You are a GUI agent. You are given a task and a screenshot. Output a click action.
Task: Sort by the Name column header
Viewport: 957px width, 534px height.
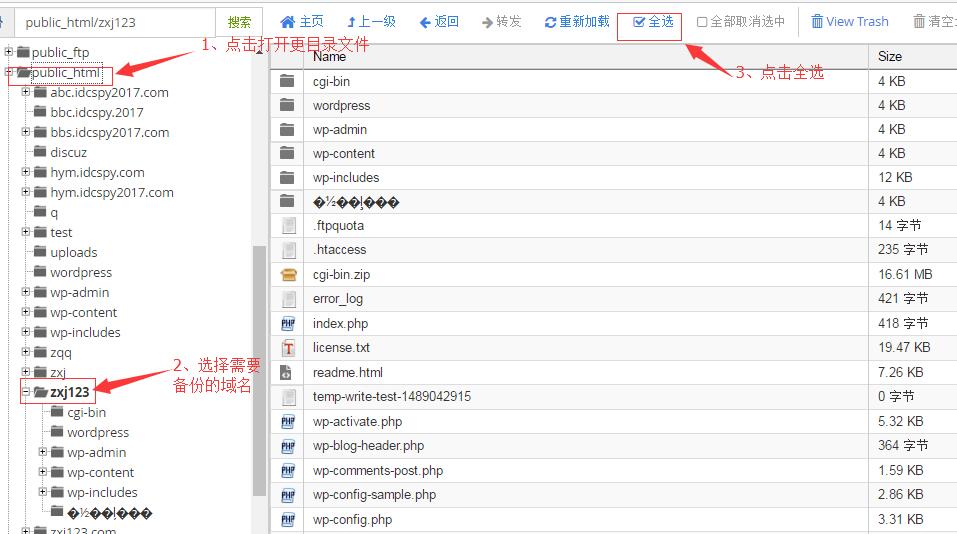(x=330, y=57)
